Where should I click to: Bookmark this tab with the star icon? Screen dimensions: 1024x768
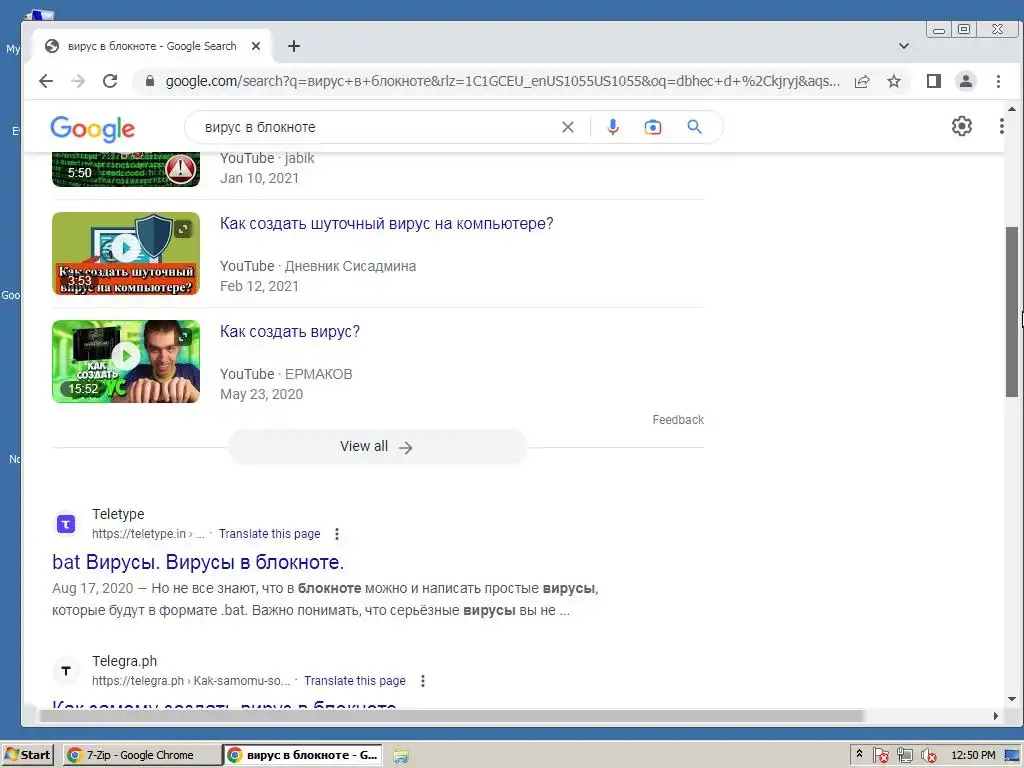tap(894, 81)
